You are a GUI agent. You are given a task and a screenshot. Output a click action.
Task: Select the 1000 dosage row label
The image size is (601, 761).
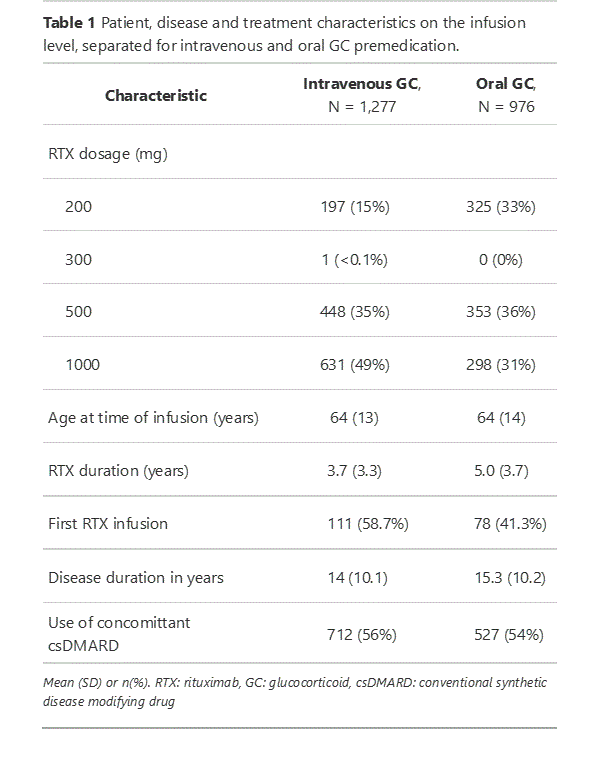pos(82,365)
